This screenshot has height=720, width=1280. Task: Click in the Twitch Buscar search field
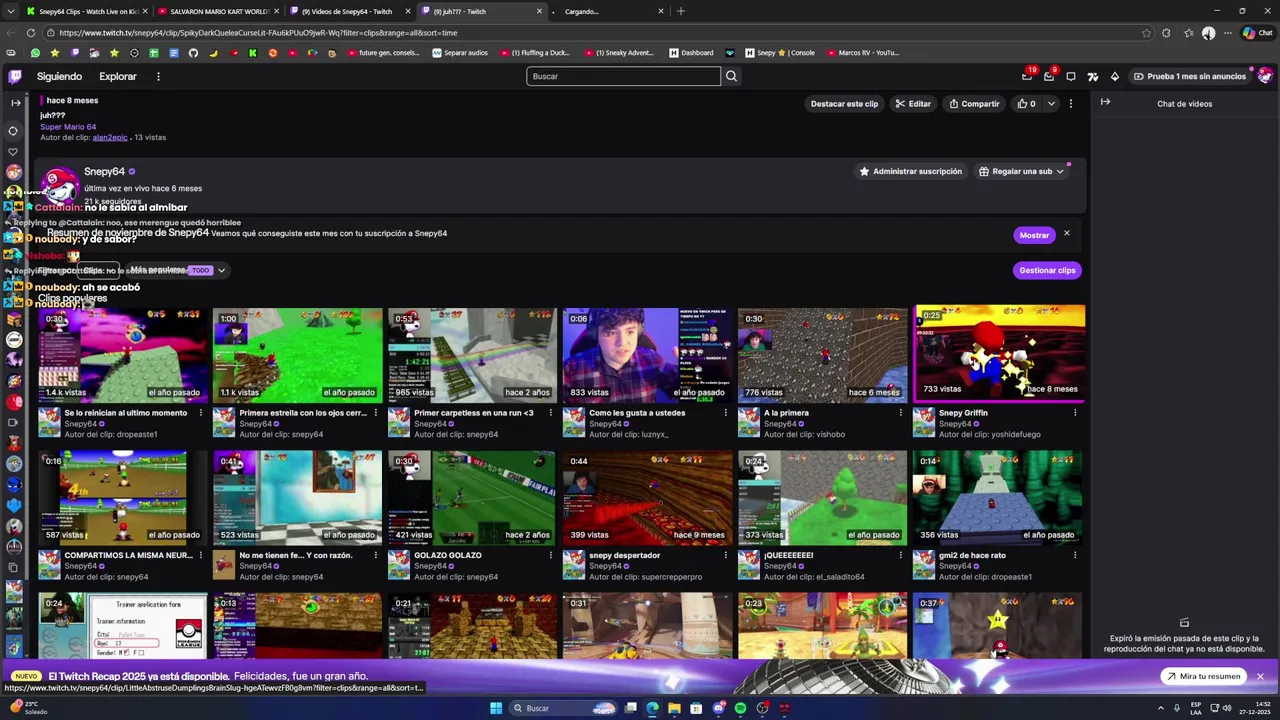pos(623,76)
